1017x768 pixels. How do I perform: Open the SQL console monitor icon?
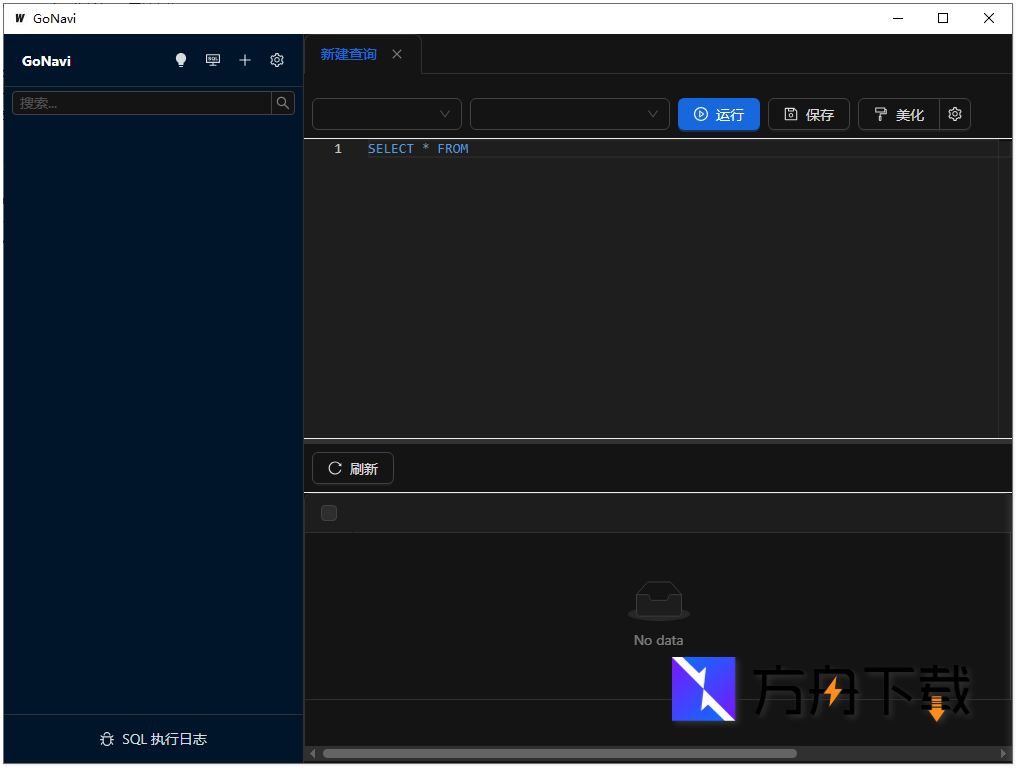(x=213, y=60)
